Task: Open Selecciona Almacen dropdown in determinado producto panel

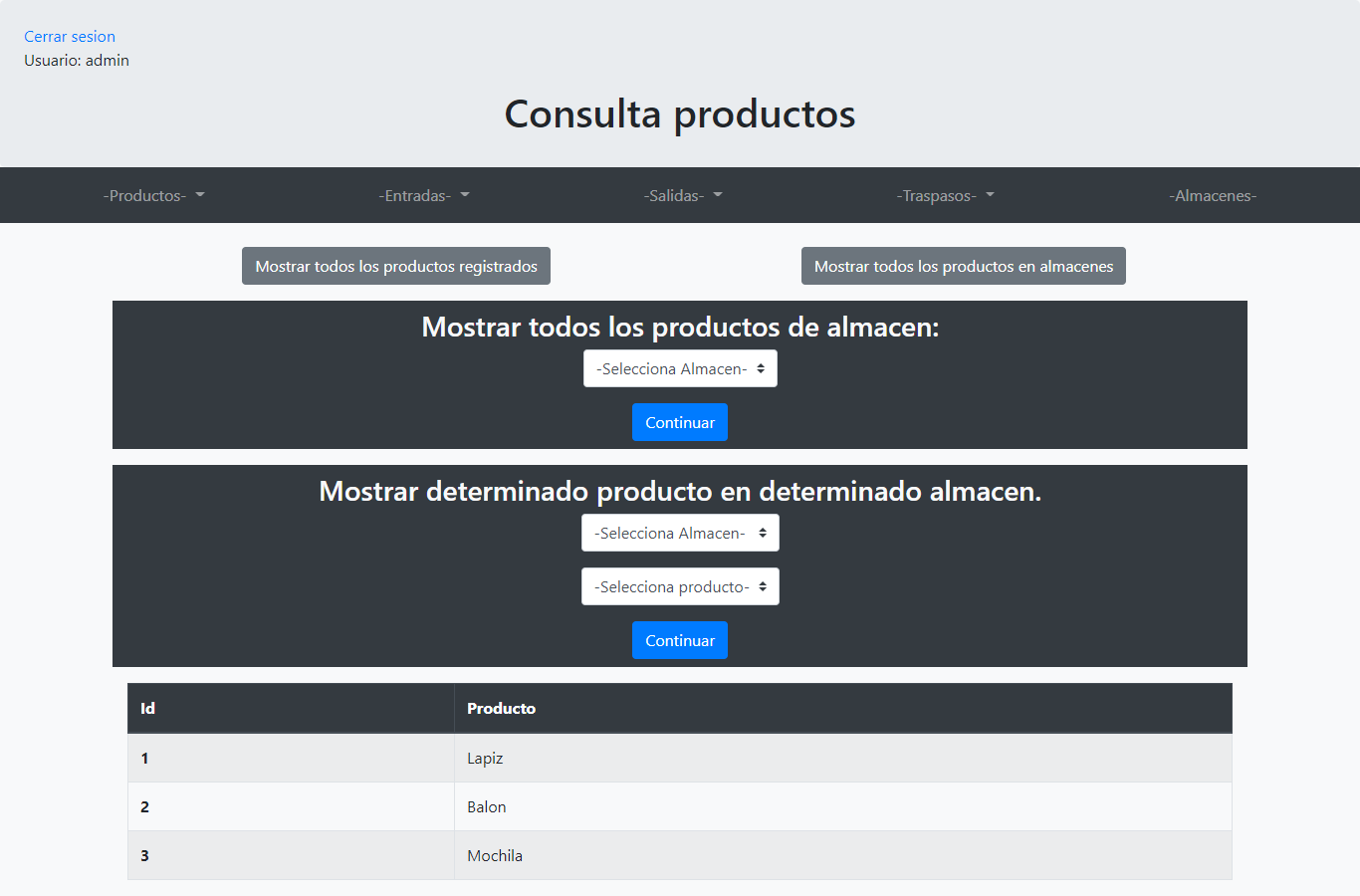Action: click(680, 533)
